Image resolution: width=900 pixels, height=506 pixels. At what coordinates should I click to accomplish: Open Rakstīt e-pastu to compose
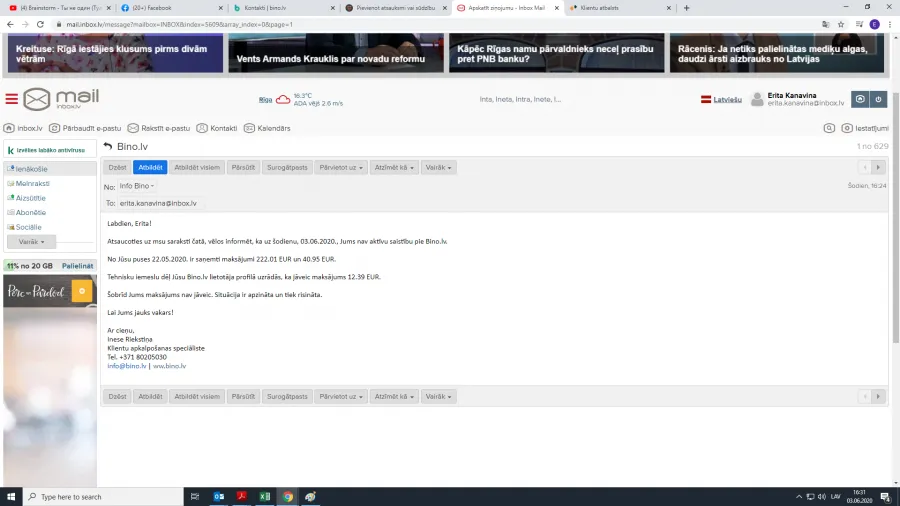tap(159, 128)
